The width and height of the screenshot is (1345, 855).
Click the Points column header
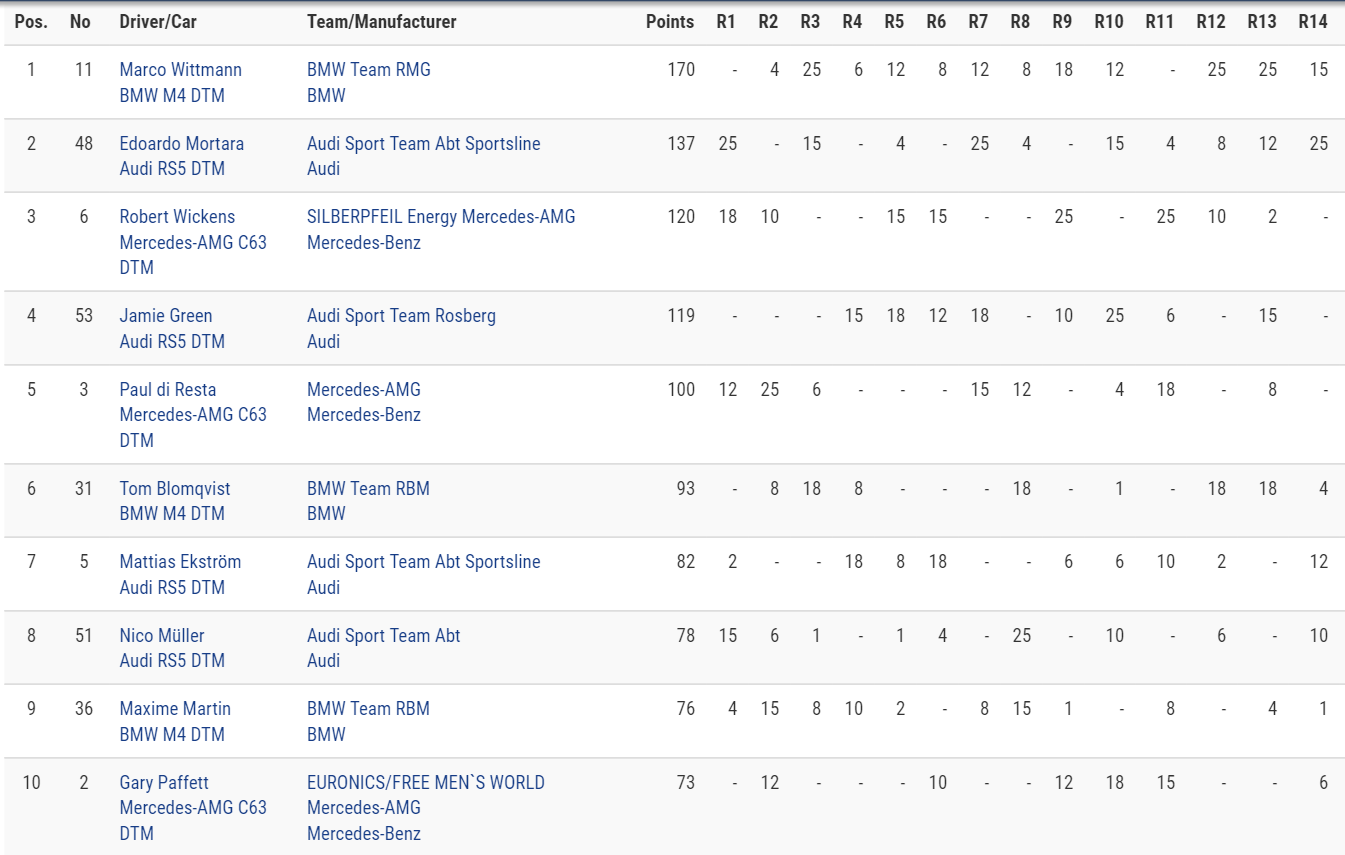click(670, 21)
